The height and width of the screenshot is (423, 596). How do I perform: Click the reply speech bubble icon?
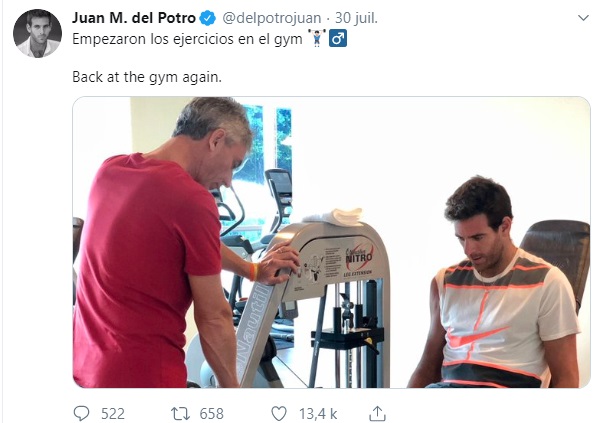tap(81, 413)
